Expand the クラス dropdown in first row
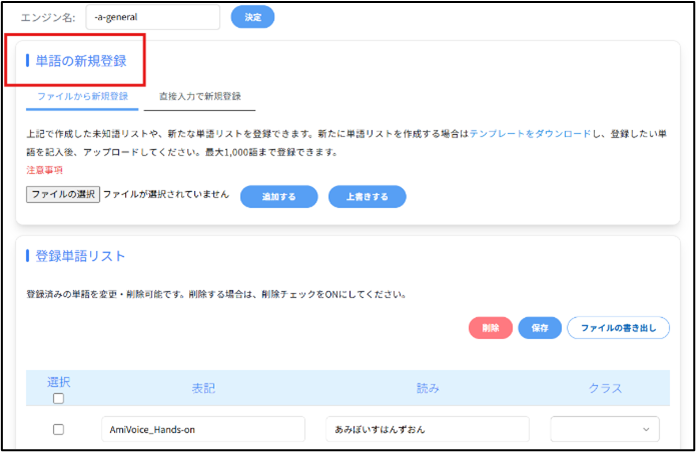Screen dimensions: 696x452 [x=605, y=429]
